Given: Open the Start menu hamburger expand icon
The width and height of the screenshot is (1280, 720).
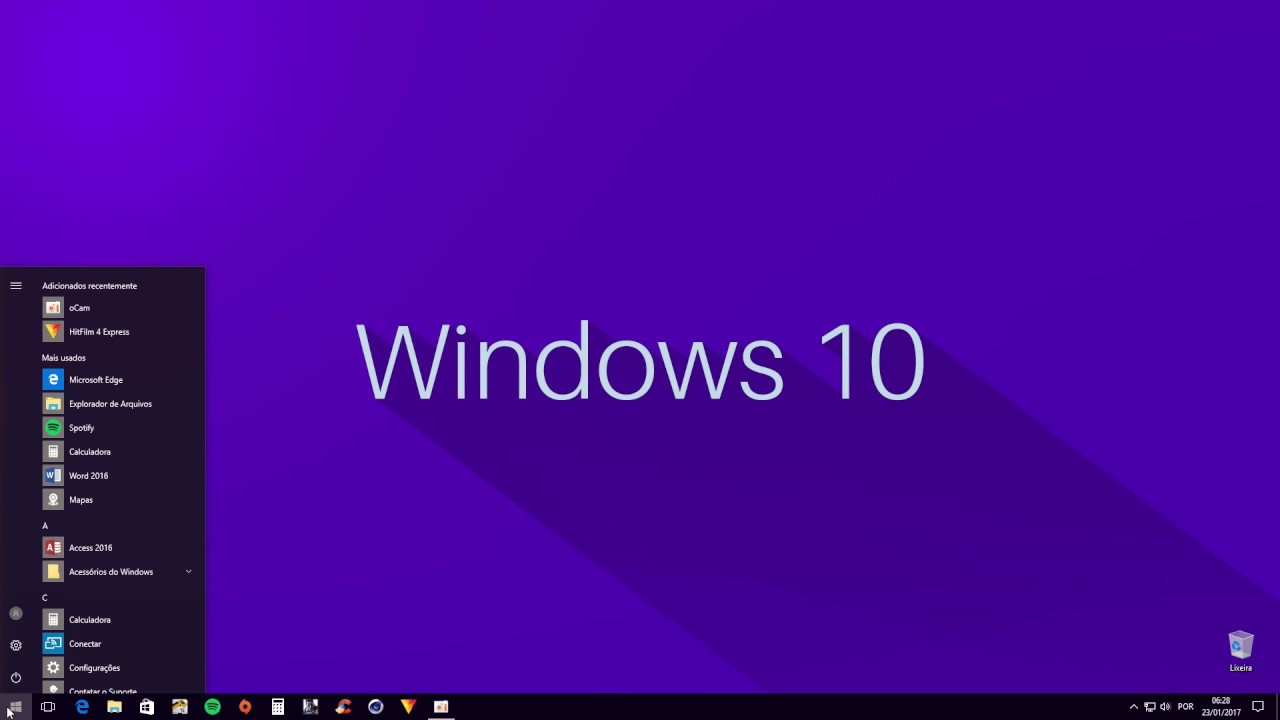Looking at the screenshot, I should (16, 286).
